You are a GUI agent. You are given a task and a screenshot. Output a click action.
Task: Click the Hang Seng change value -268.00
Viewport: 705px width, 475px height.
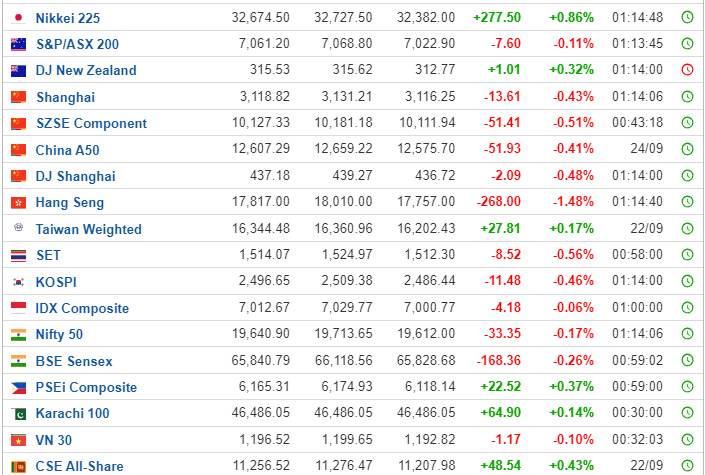(x=499, y=202)
